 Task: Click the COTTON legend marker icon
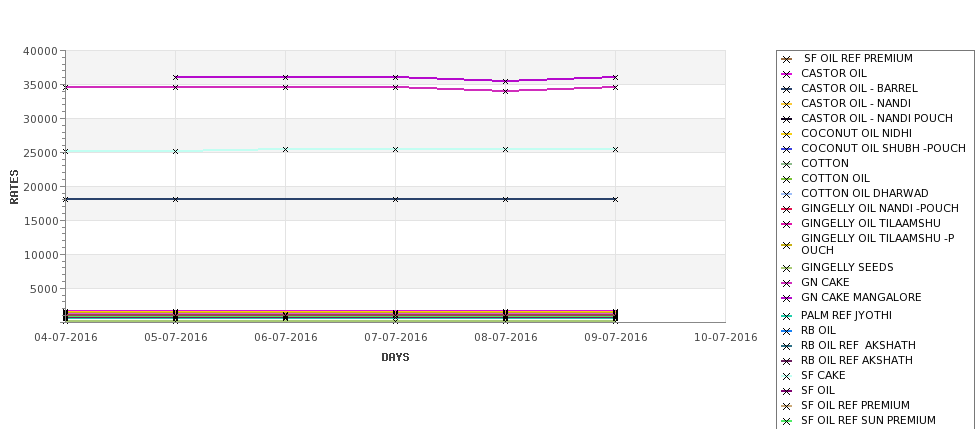click(787, 164)
